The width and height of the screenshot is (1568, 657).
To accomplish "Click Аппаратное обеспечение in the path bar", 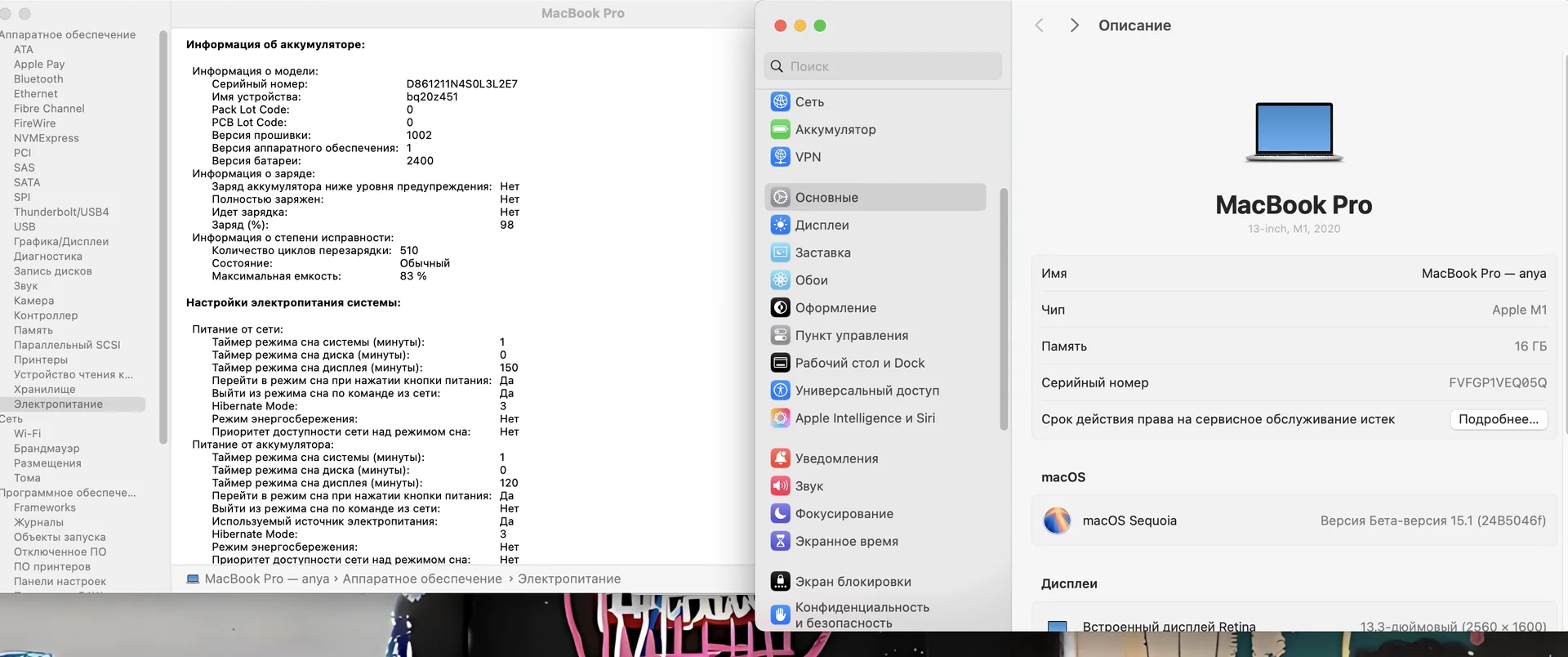I will pos(422,579).
